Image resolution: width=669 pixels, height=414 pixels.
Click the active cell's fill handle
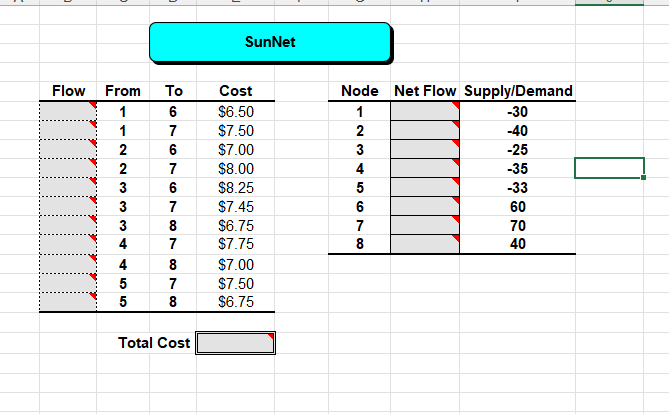tap(643, 177)
